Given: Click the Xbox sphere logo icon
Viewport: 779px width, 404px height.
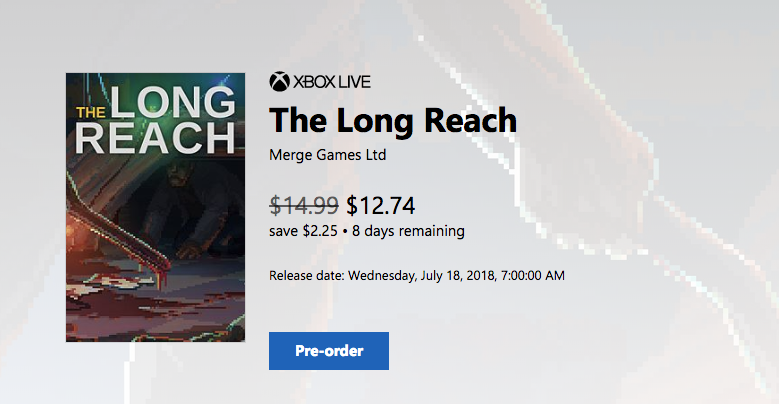Looking at the screenshot, I should coord(279,81).
